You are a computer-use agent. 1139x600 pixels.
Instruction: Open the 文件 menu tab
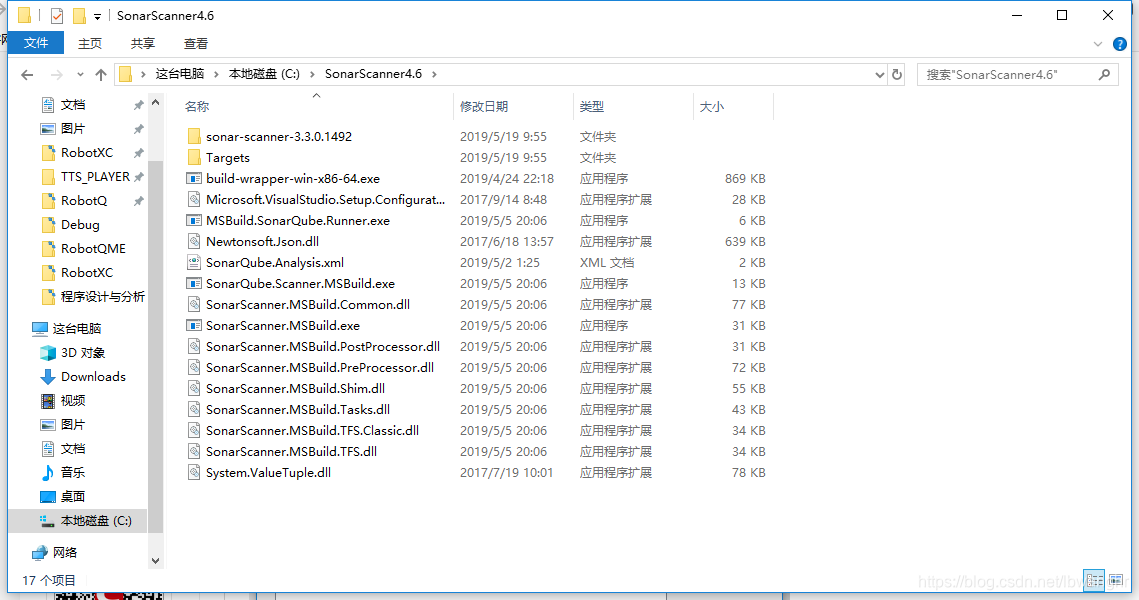tap(36, 43)
